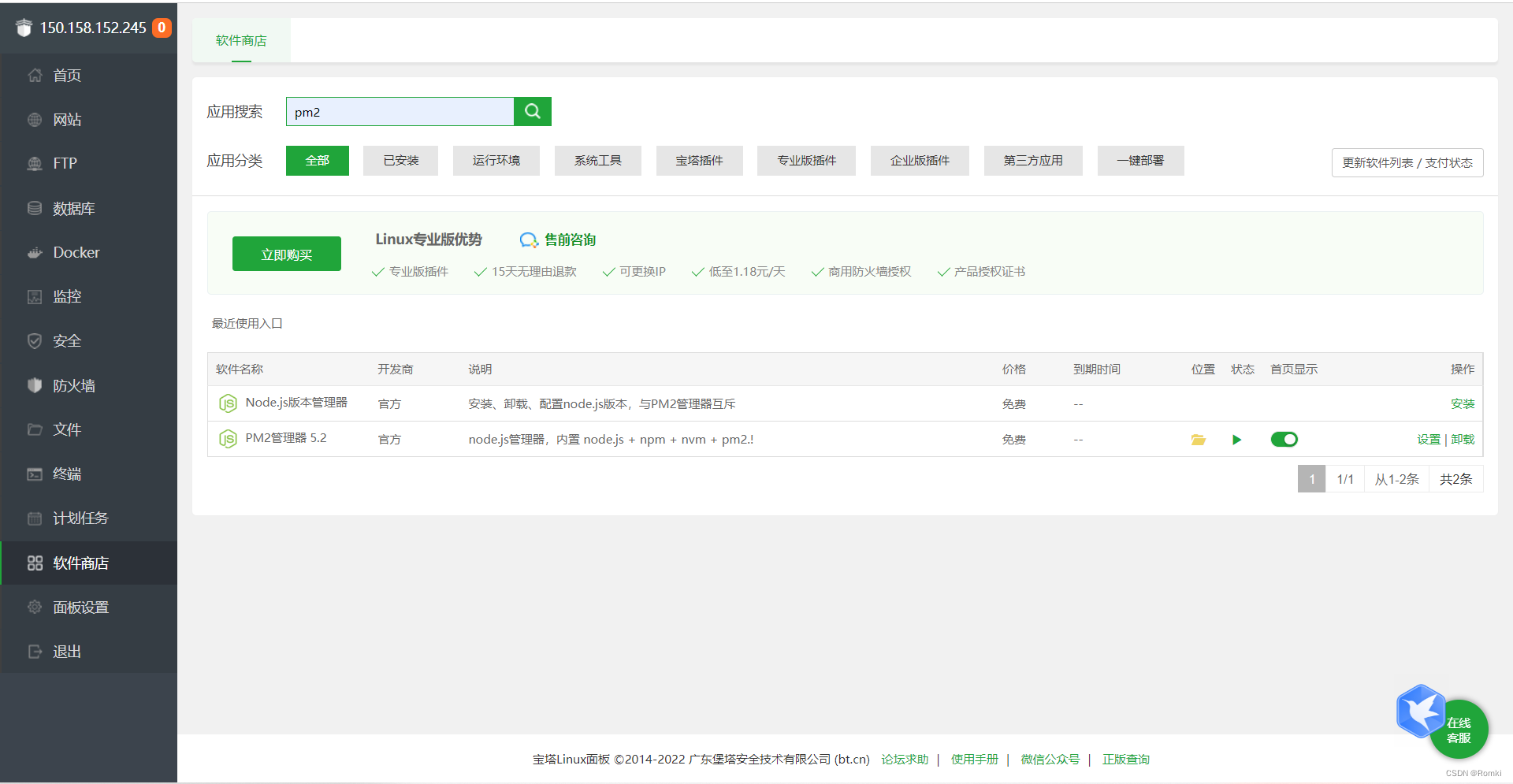Open the 网站 website sidebar item

pos(88,120)
